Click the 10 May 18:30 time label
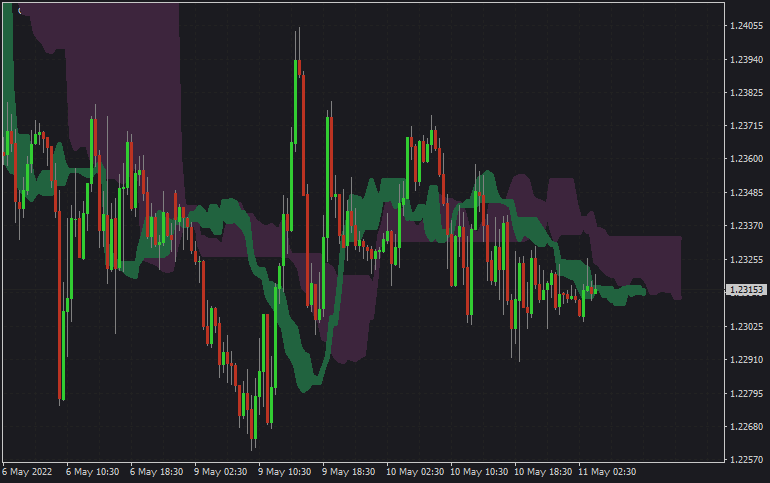 (543, 472)
